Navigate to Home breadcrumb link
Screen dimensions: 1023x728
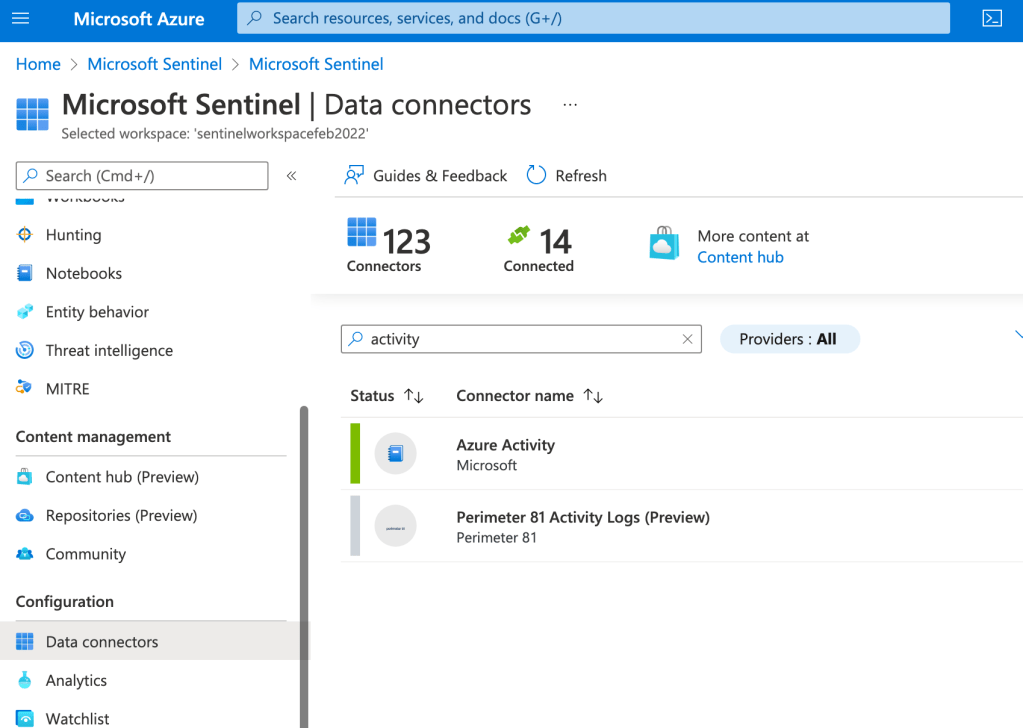point(38,64)
